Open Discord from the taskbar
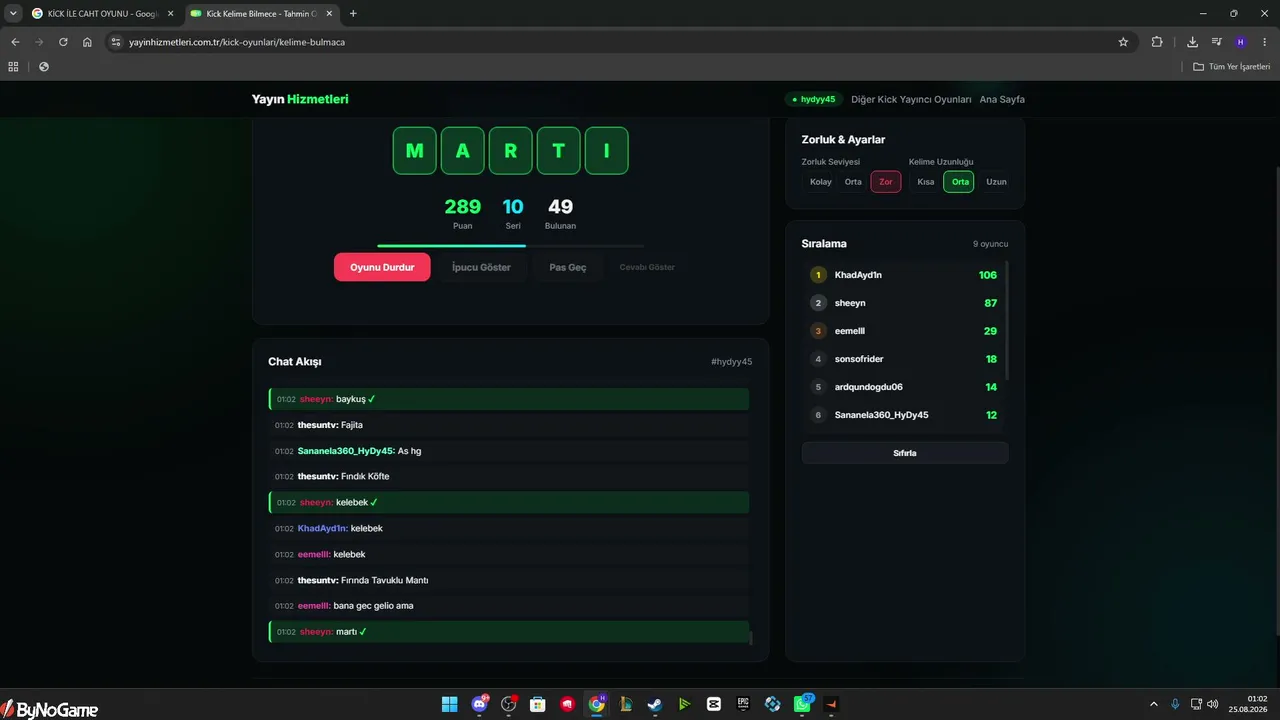Image resolution: width=1280 pixels, height=720 pixels. coord(479,704)
